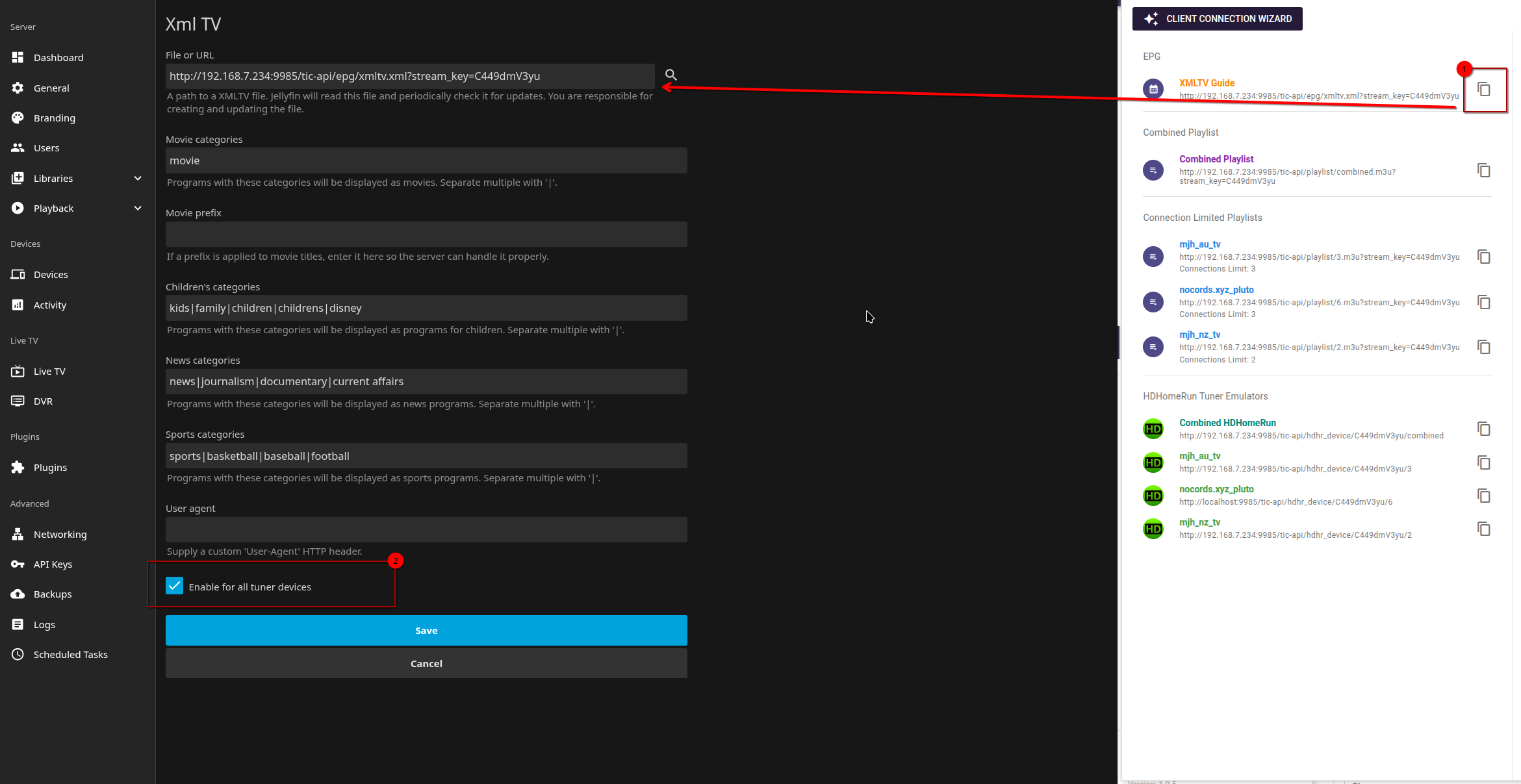Viewport: 1521px width, 784px height.
Task: Open the Plugins page from the sidebar
Action: click(50, 467)
